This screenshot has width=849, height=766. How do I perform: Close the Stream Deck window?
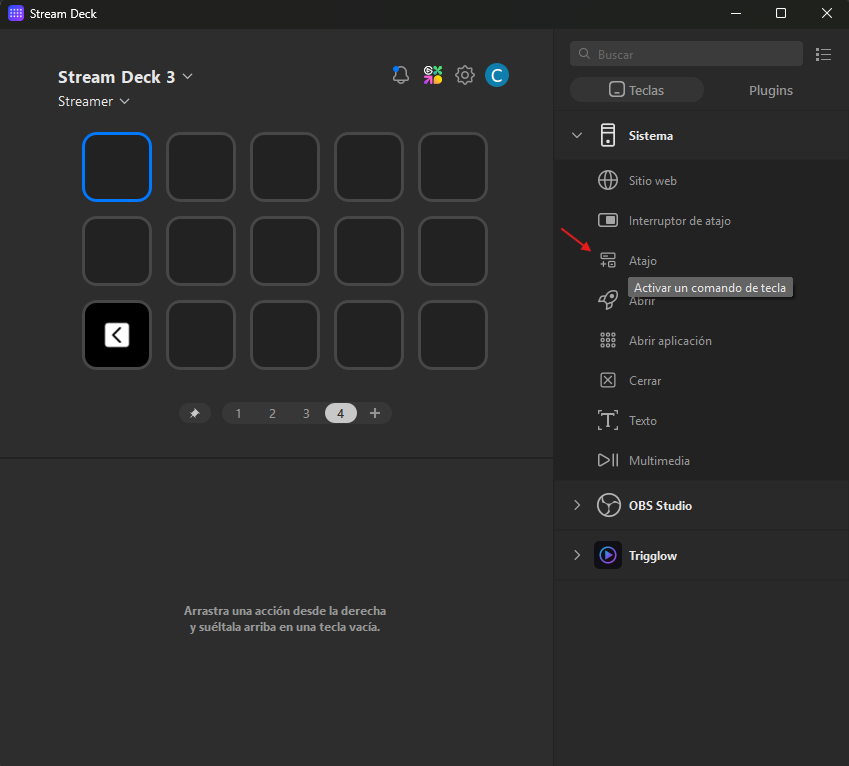click(826, 14)
